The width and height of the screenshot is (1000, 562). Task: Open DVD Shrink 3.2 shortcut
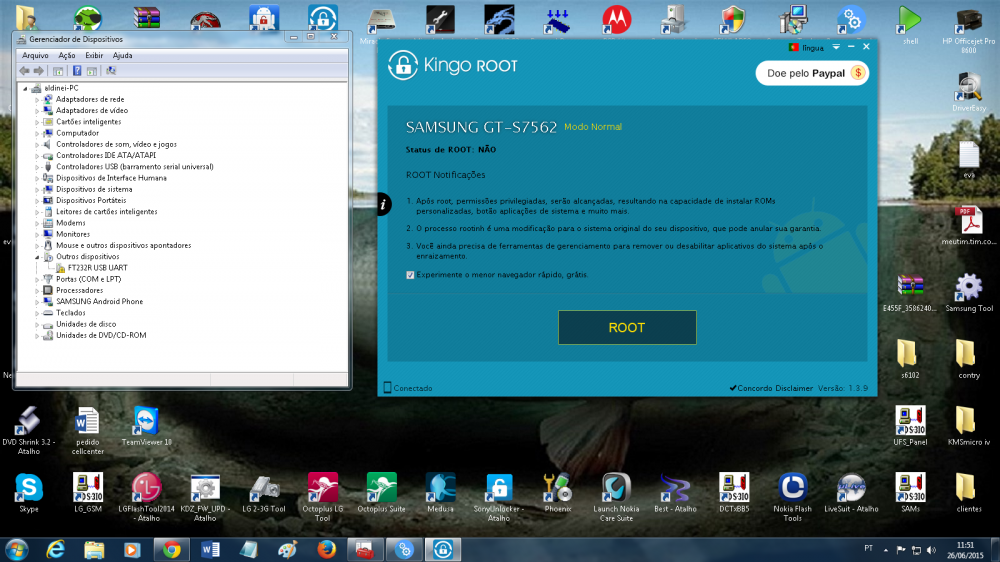click(x=29, y=431)
